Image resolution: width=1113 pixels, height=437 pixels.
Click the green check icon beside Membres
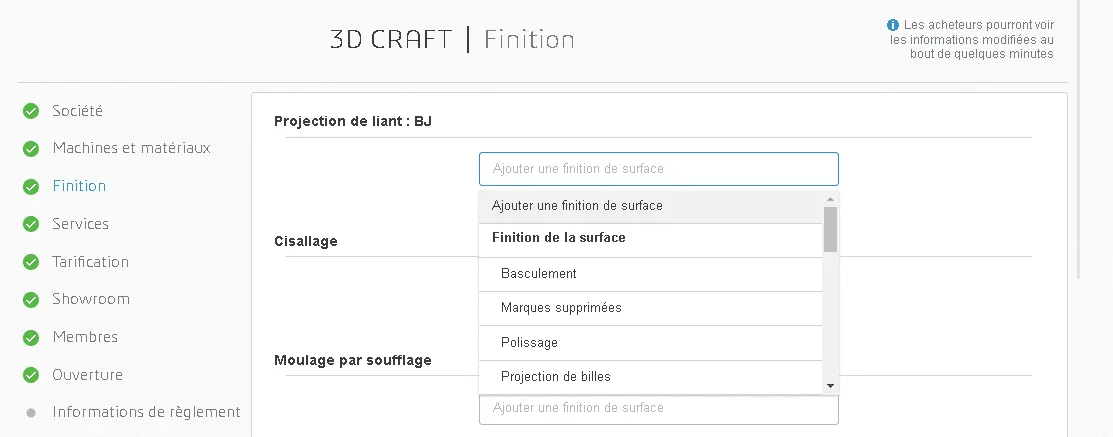31,337
